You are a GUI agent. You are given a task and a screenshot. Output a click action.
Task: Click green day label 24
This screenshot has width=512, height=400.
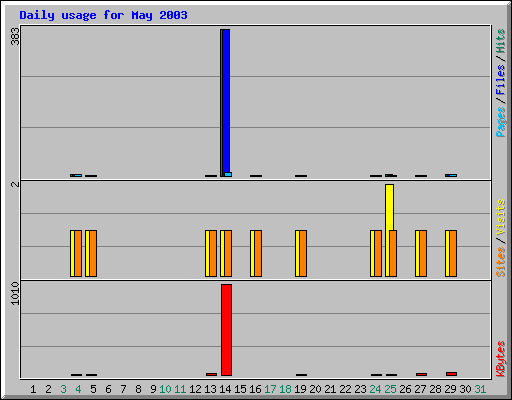[x=375, y=389]
